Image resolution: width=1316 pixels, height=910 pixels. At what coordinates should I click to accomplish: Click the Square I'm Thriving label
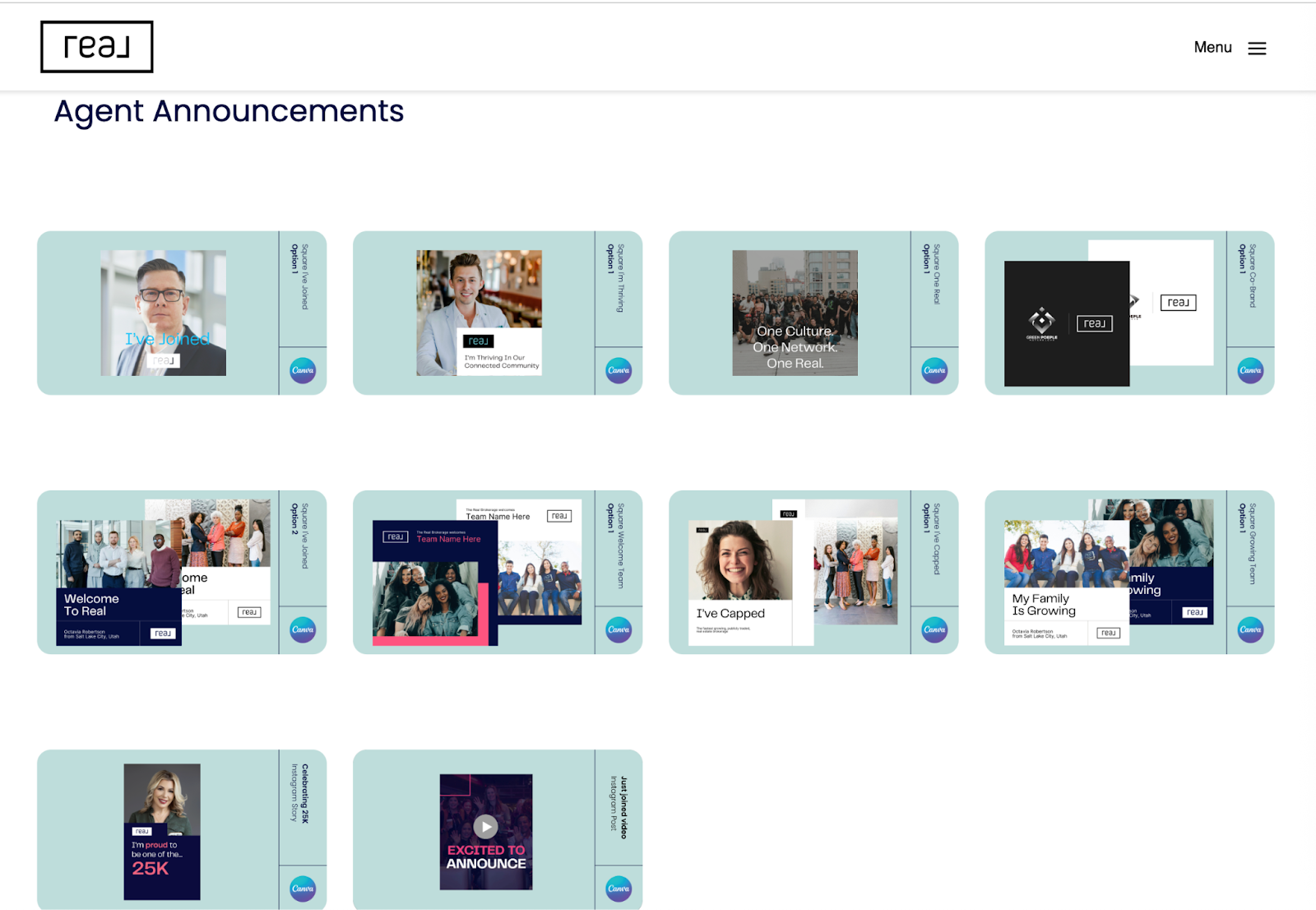click(x=615, y=278)
